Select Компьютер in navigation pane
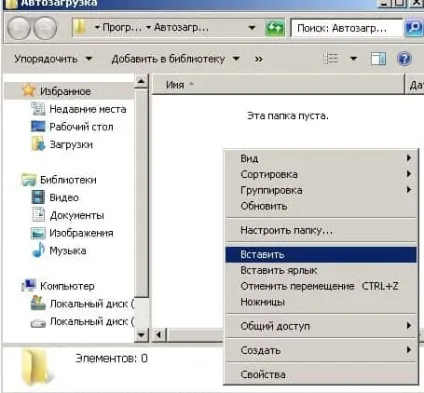Viewport: 424px width, 393px height. pos(67,286)
